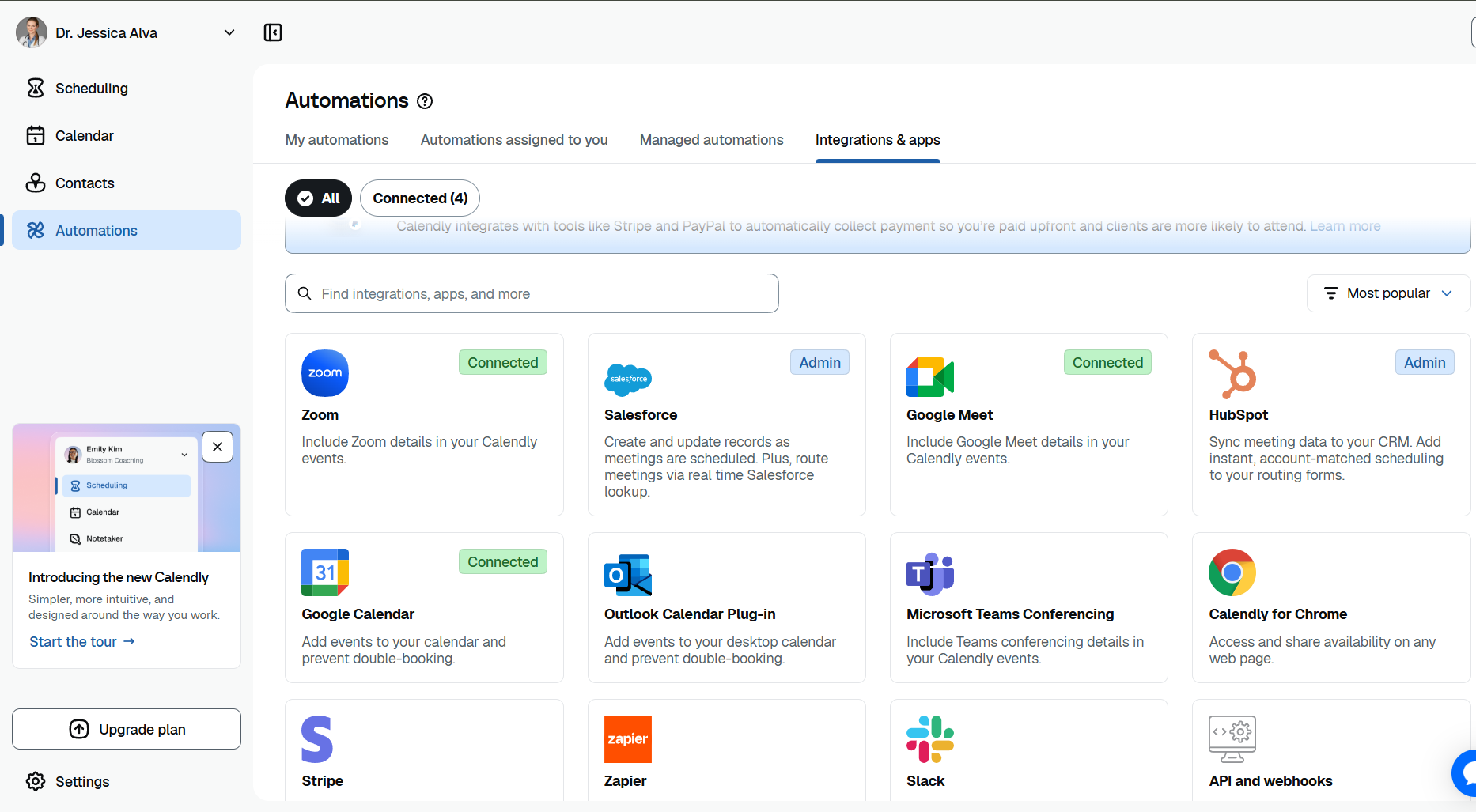The width and height of the screenshot is (1476, 812).
Task: Click the API and webhooks icon
Action: (1232, 739)
